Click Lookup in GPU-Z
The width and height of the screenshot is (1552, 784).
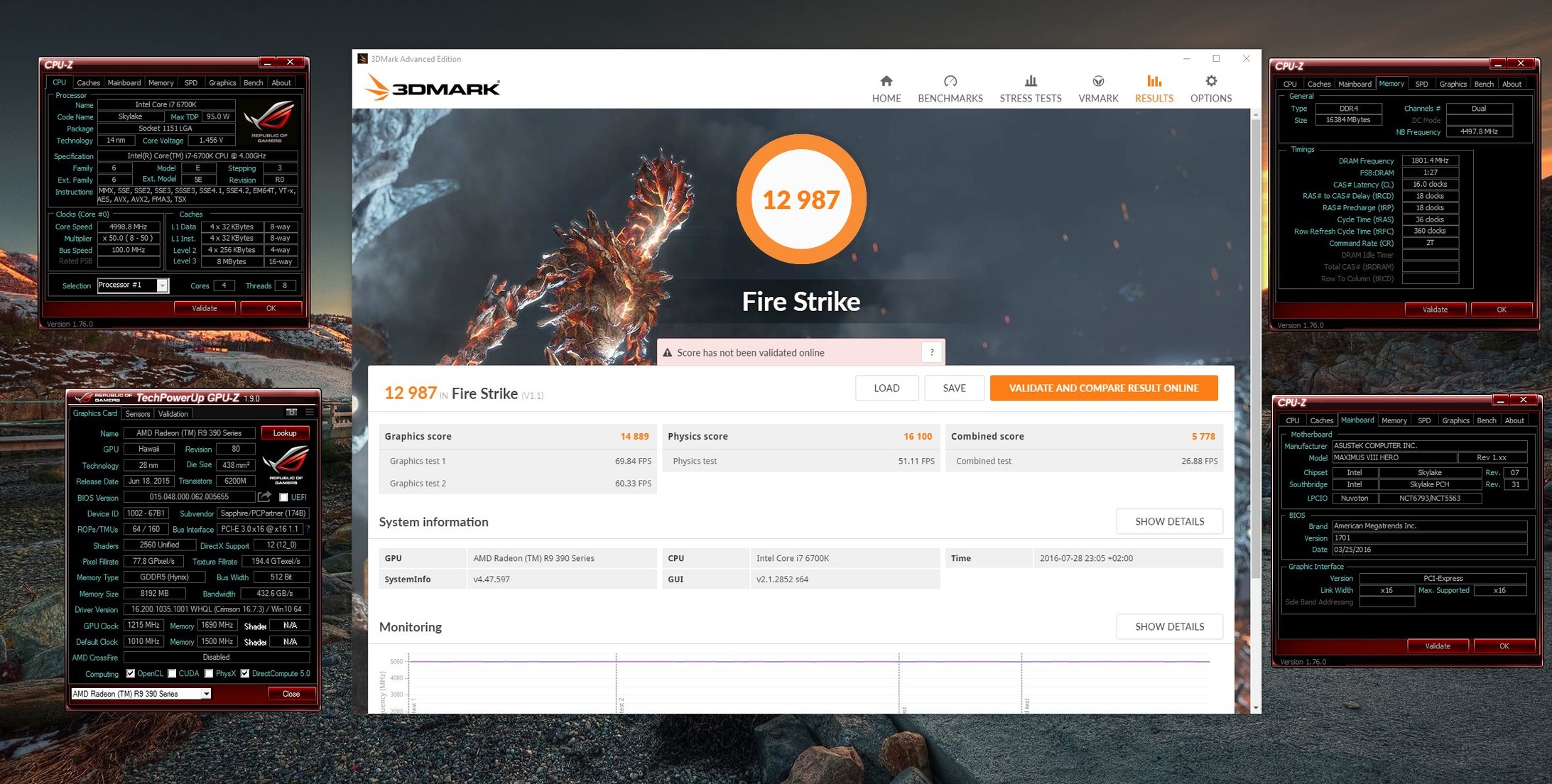coord(285,433)
